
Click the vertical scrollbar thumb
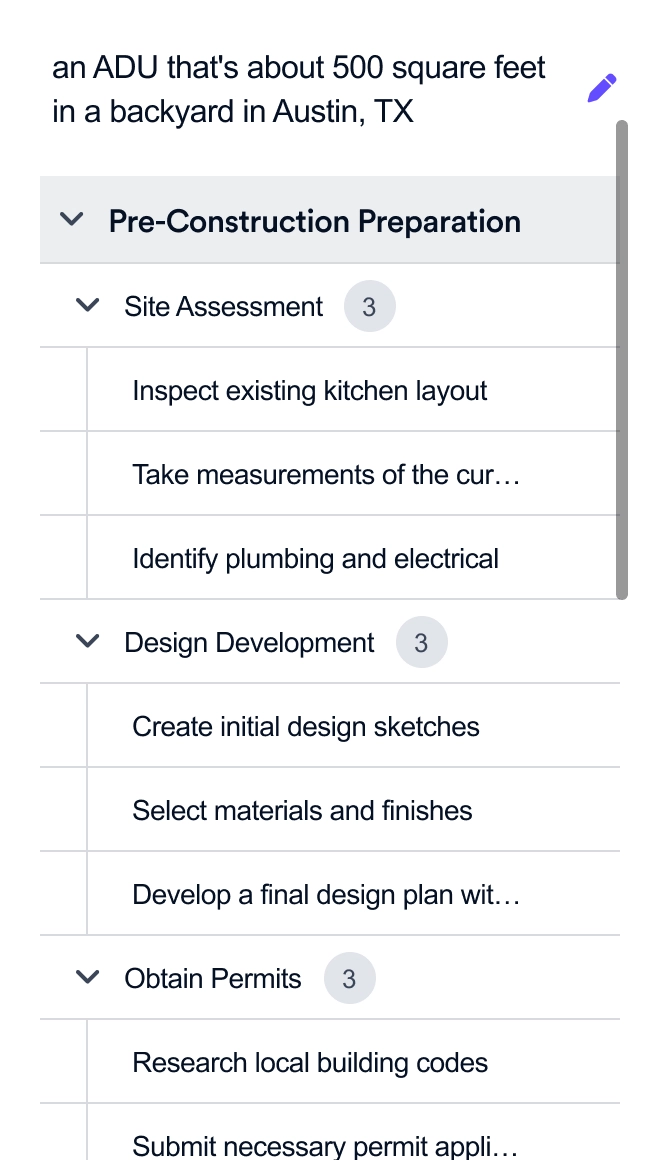pos(622,360)
